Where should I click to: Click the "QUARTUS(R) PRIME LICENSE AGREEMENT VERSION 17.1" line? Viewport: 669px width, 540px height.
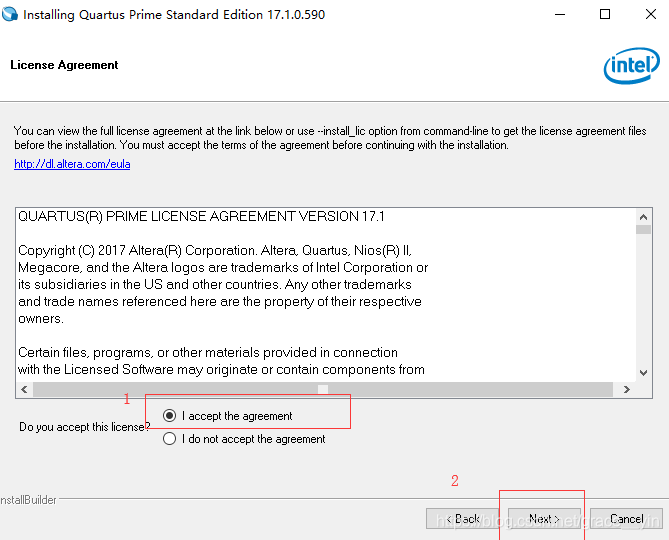point(201,216)
